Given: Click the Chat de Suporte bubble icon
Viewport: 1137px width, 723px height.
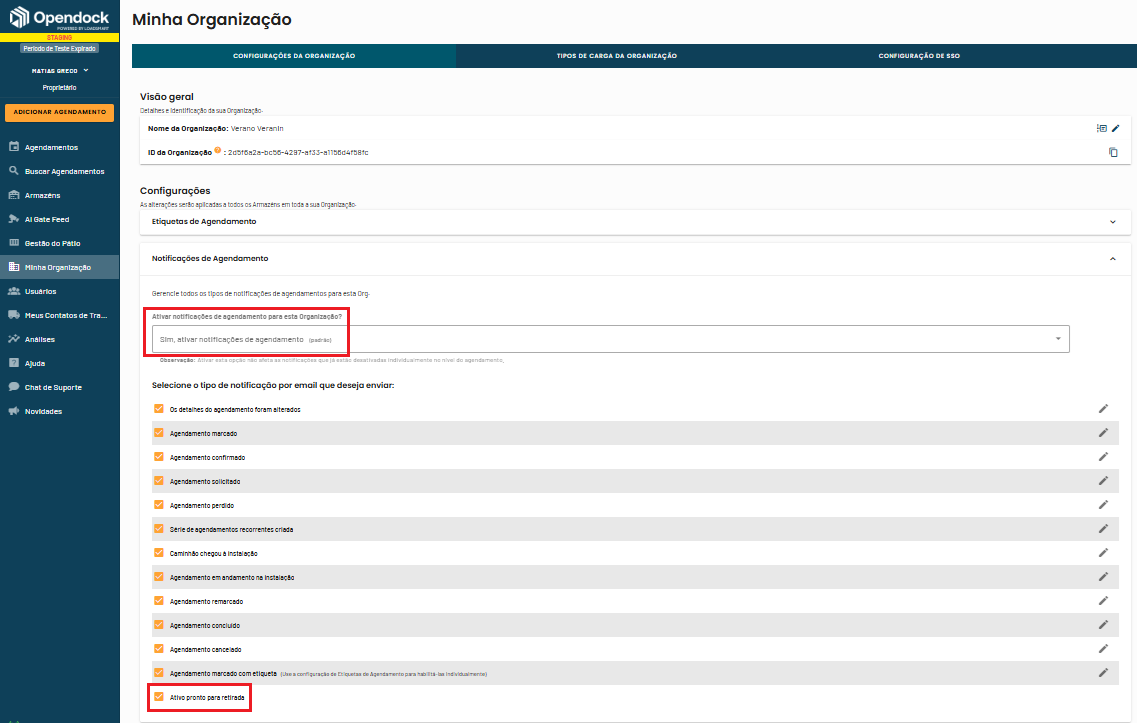Looking at the screenshot, I should pyautogui.click(x=14, y=387).
